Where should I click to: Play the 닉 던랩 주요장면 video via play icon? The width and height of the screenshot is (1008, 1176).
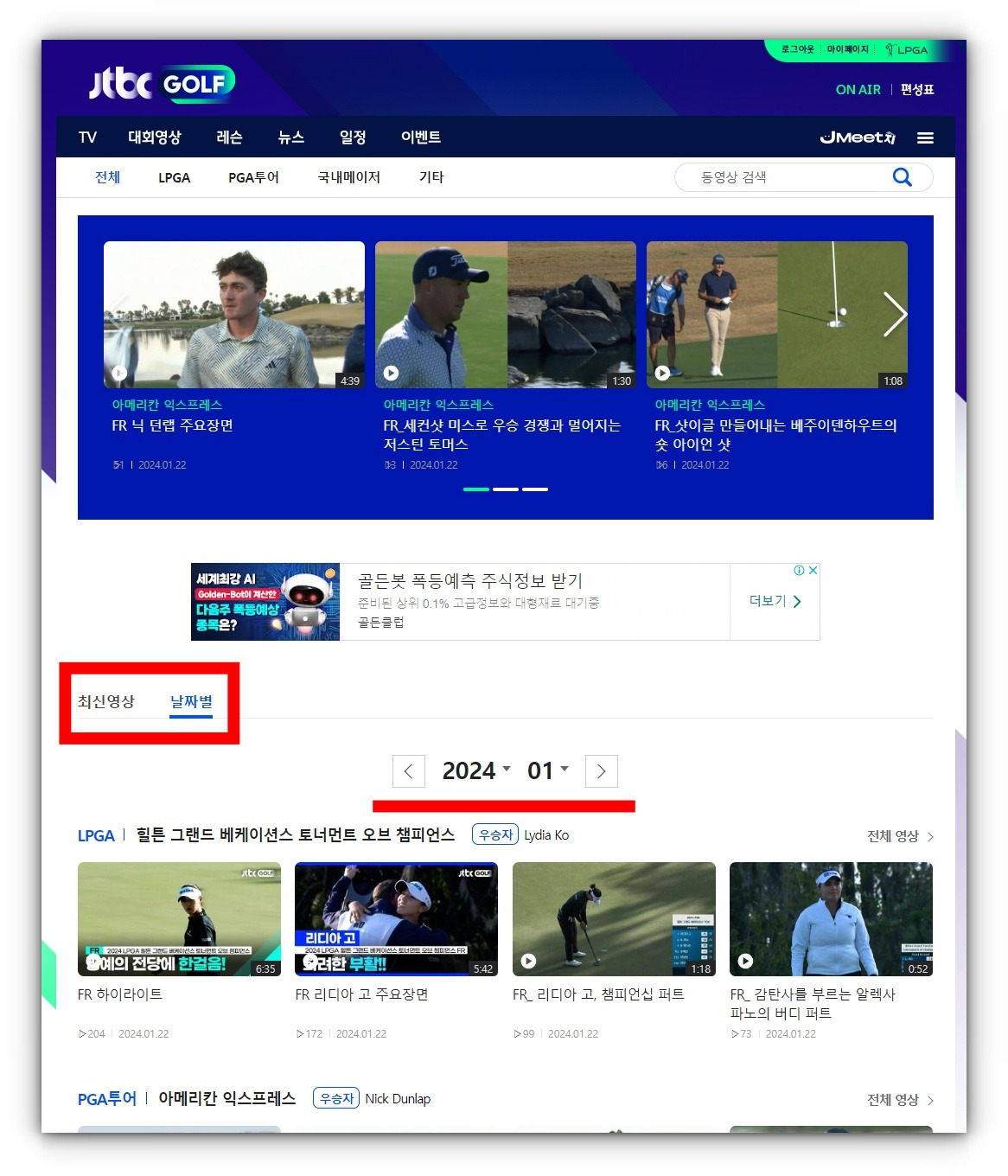tap(120, 373)
